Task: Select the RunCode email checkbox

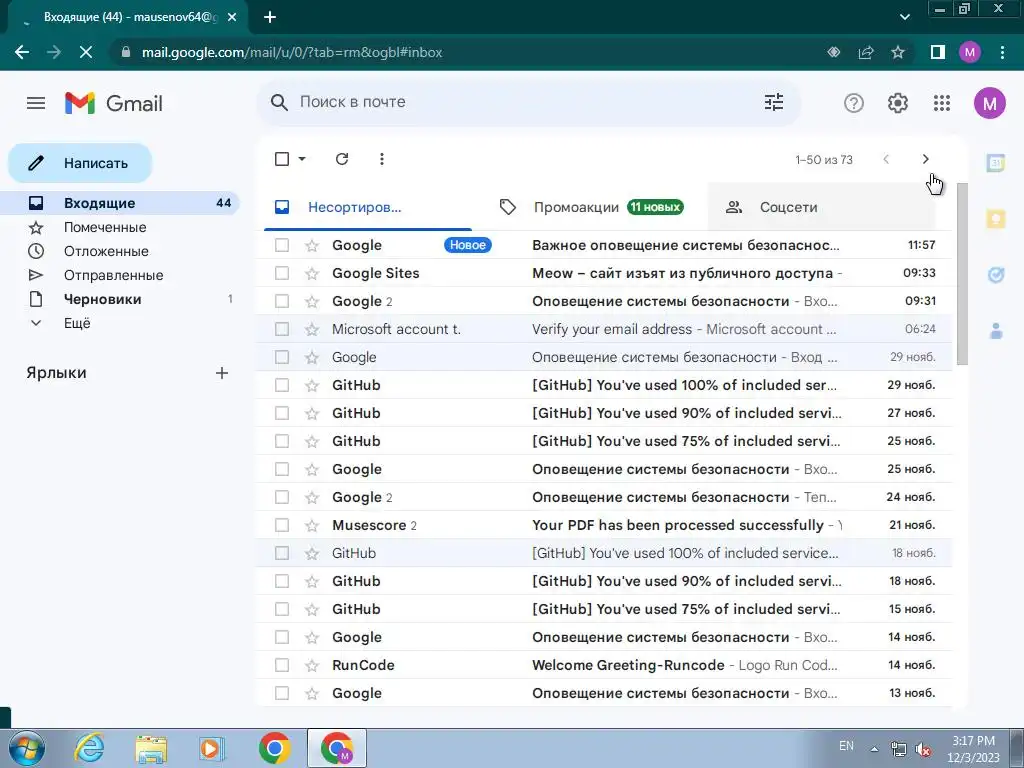Action: 282,665
